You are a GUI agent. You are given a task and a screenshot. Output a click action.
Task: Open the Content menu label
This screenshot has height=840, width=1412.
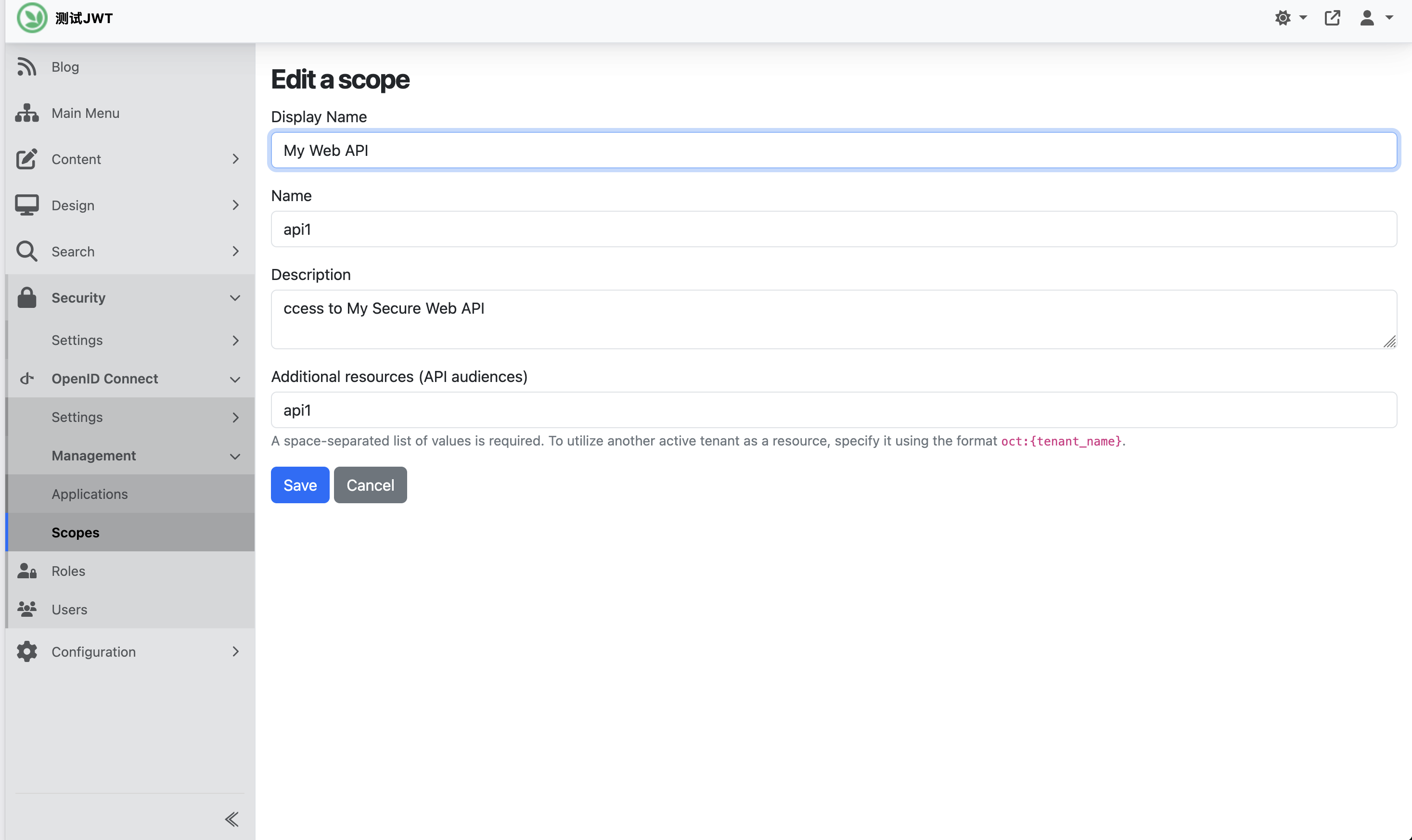point(76,159)
